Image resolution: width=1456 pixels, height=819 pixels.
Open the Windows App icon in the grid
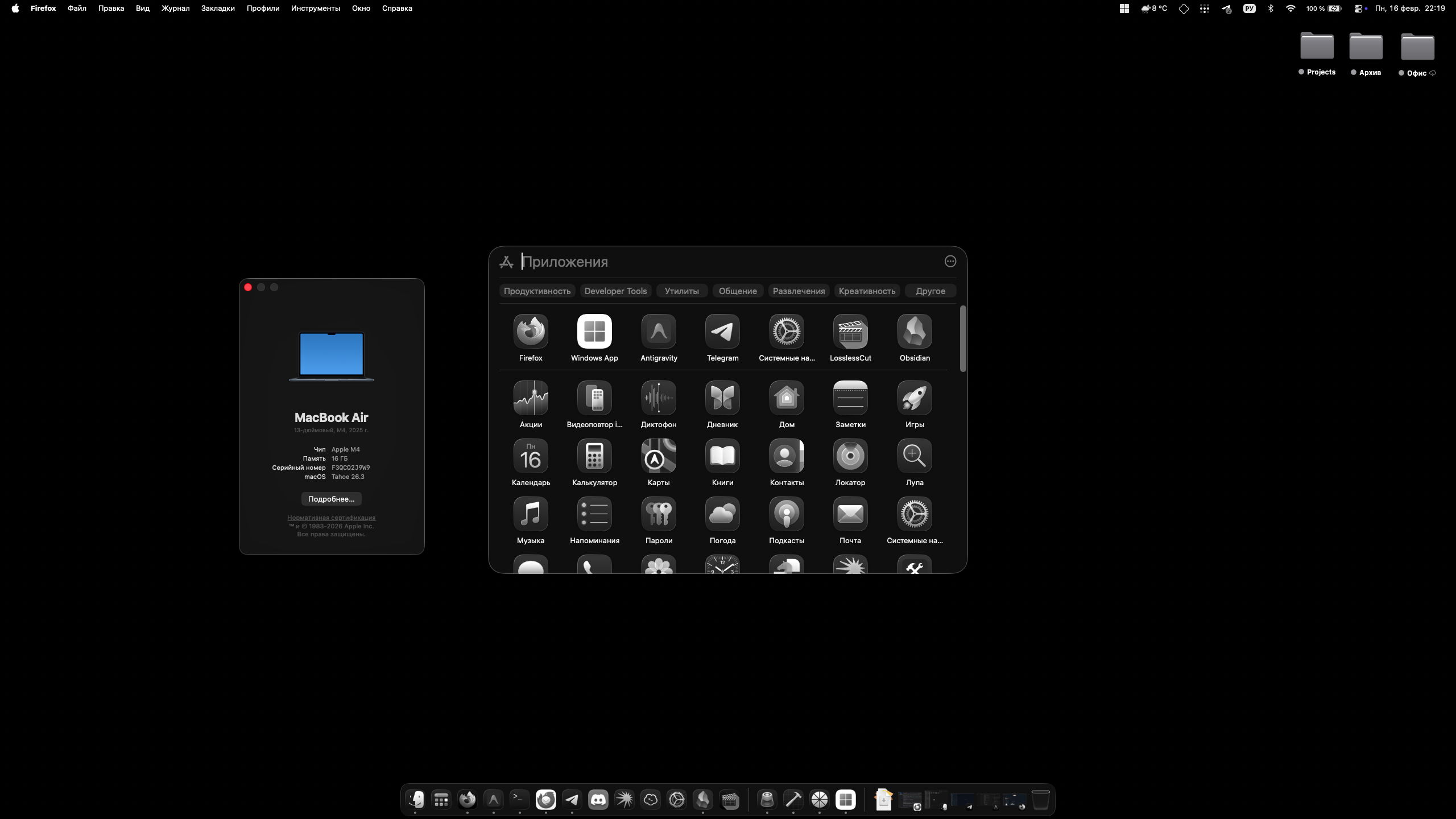[x=594, y=332]
